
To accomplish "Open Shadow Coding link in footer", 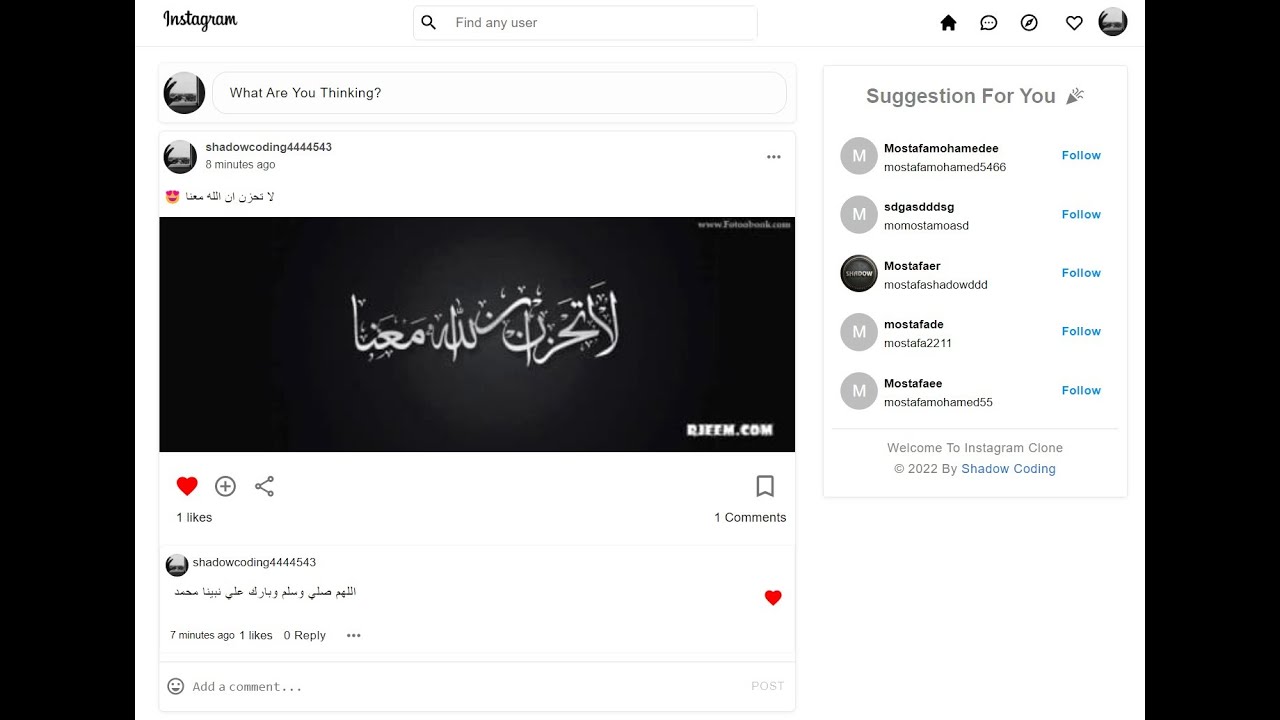I will pos(1008,469).
